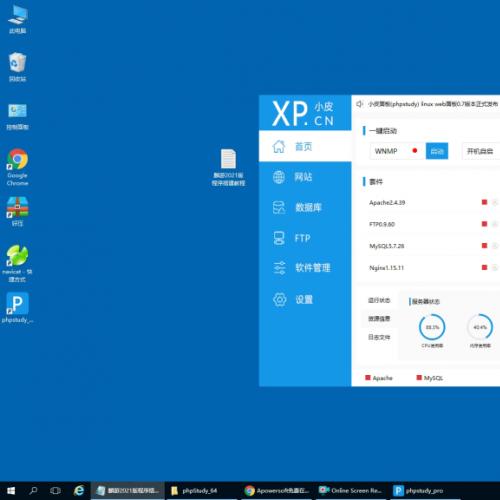Toggle the MySQL5.7.26 red status square
The width and height of the screenshot is (500, 500).
[484, 246]
